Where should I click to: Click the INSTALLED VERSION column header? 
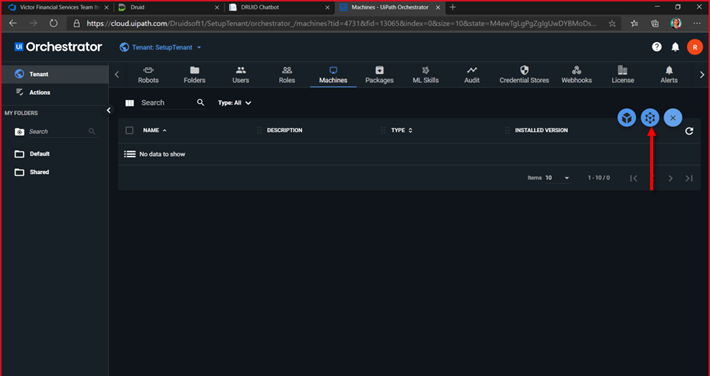(541, 130)
